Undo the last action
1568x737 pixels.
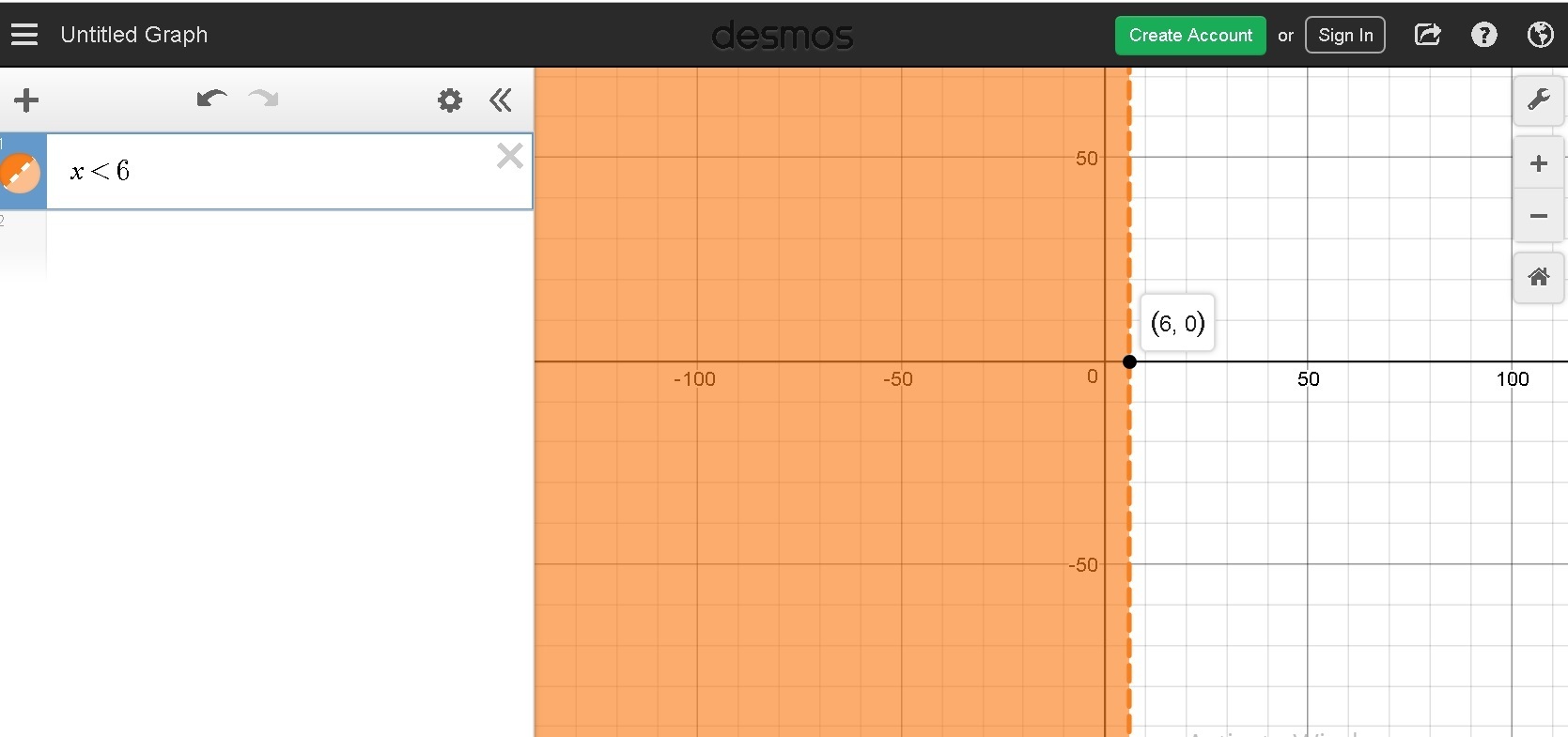(x=211, y=99)
